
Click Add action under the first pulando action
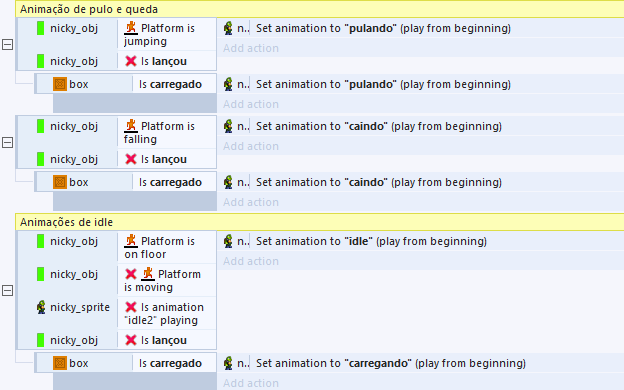pyautogui.click(x=251, y=48)
